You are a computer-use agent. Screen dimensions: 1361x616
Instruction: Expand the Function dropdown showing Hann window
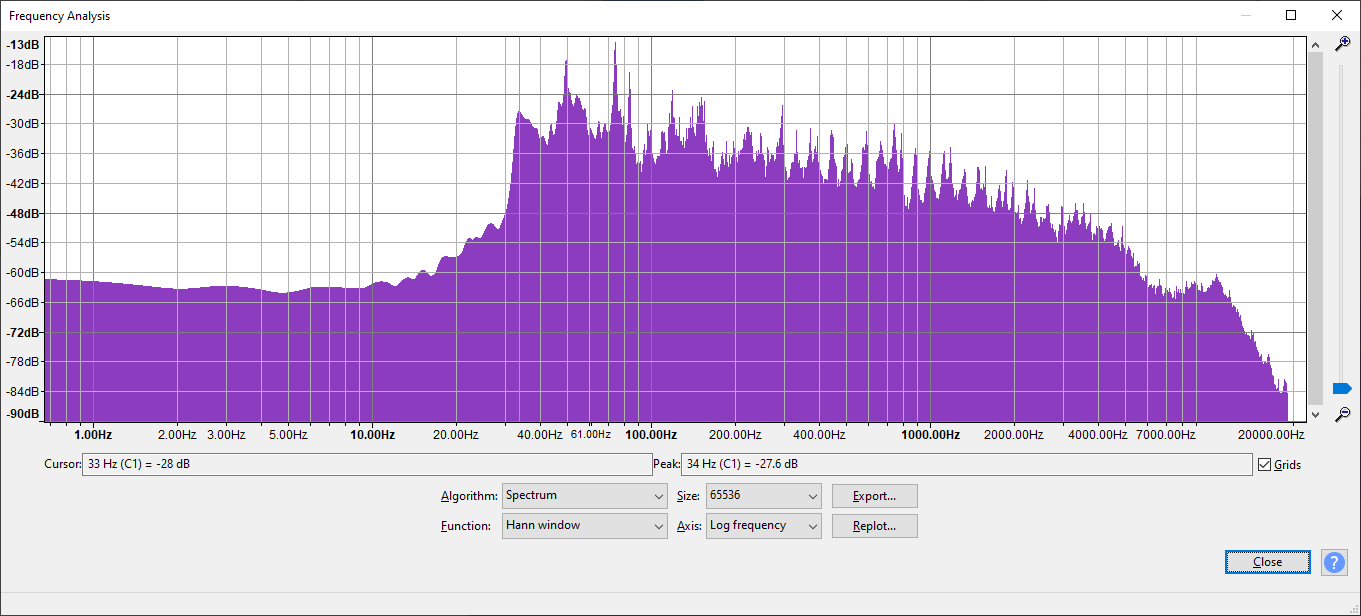pyautogui.click(x=584, y=526)
